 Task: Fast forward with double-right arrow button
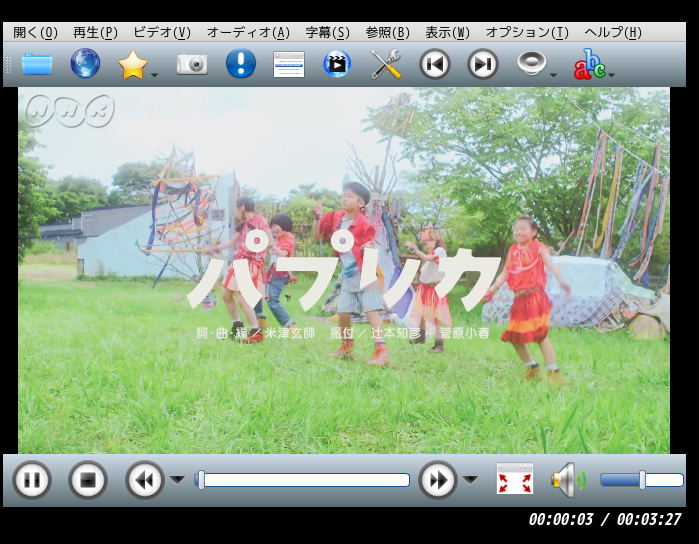click(x=438, y=480)
